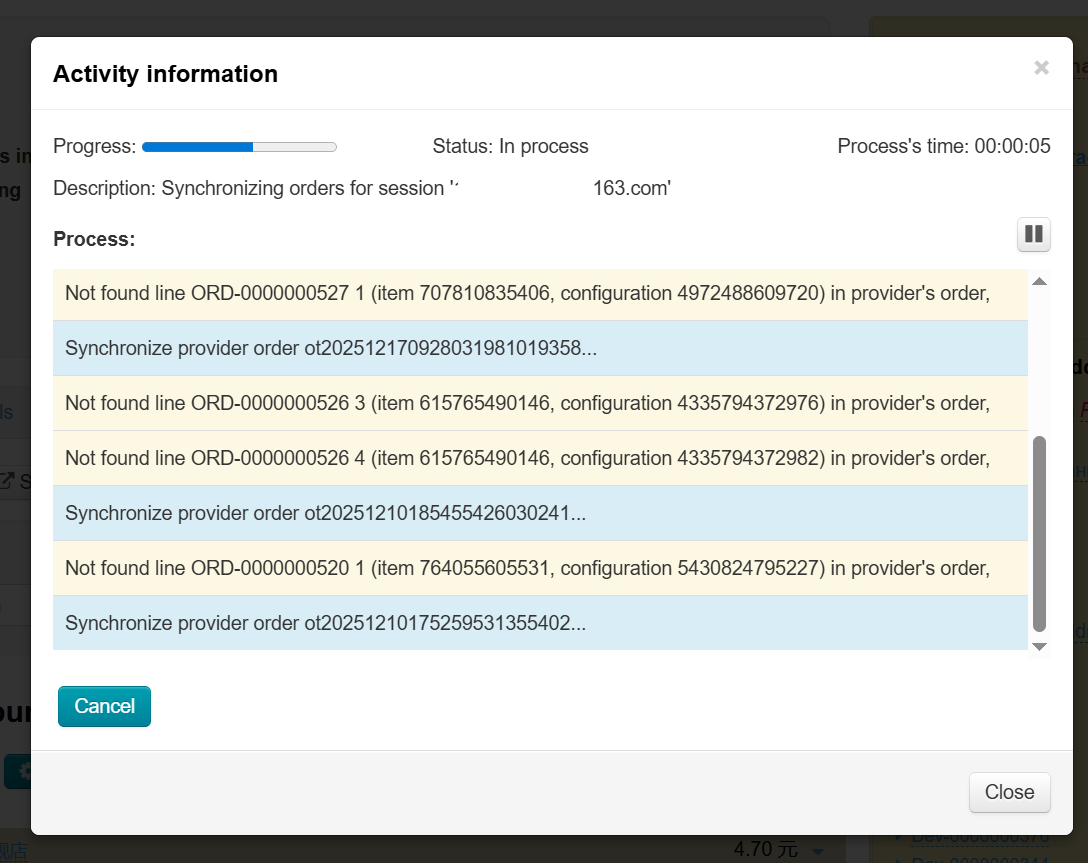Screen dimensions: 1088x863
Task: Click the ORD-0000000520 1 not found line
Action: tap(527, 569)
